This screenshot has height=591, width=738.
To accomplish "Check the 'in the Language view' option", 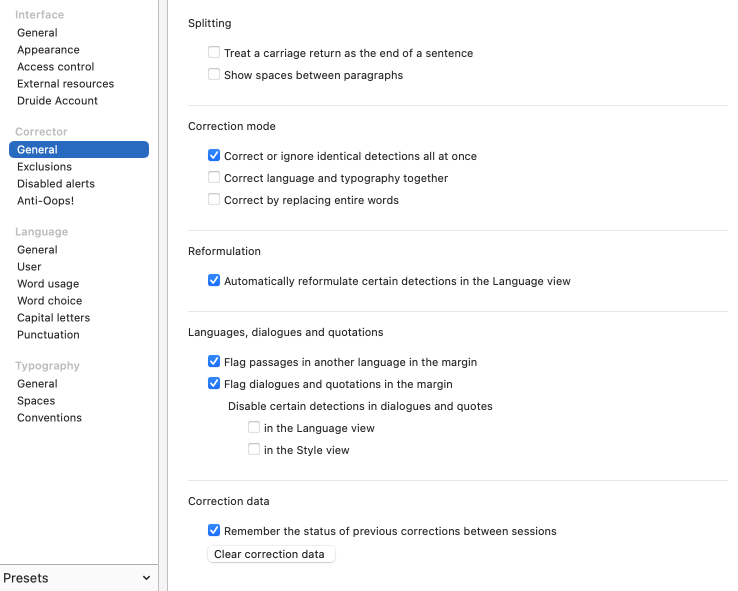I will 254,428.
